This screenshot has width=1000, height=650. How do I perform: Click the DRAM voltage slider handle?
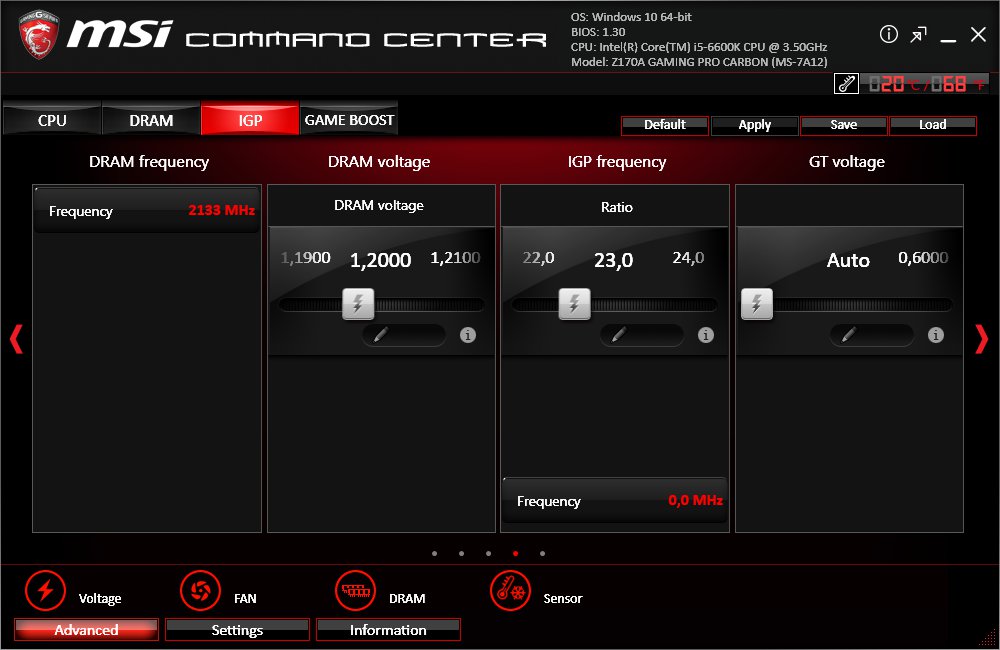tap(358, 304)
